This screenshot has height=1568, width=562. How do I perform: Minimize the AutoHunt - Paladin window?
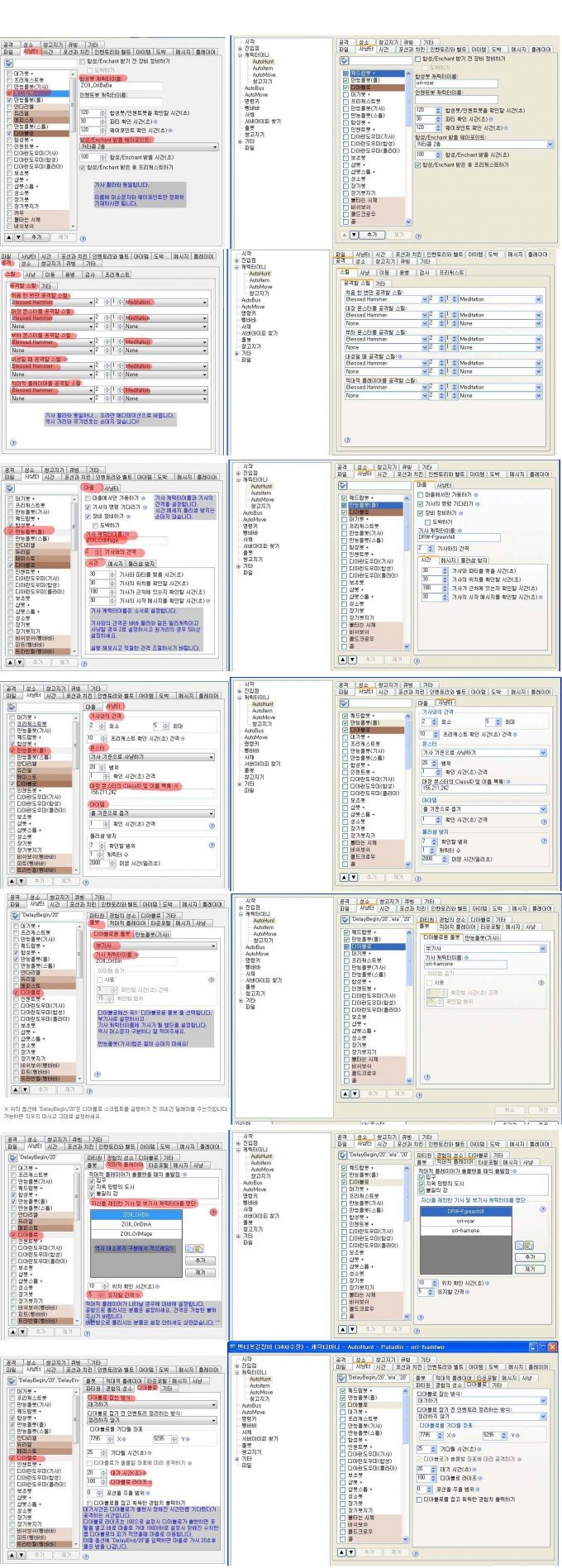coord(533,1346)
